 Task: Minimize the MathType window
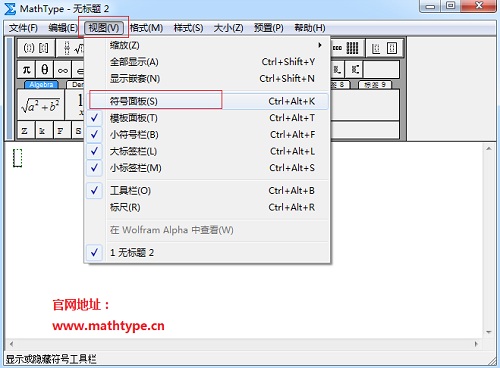coord(430,6)
